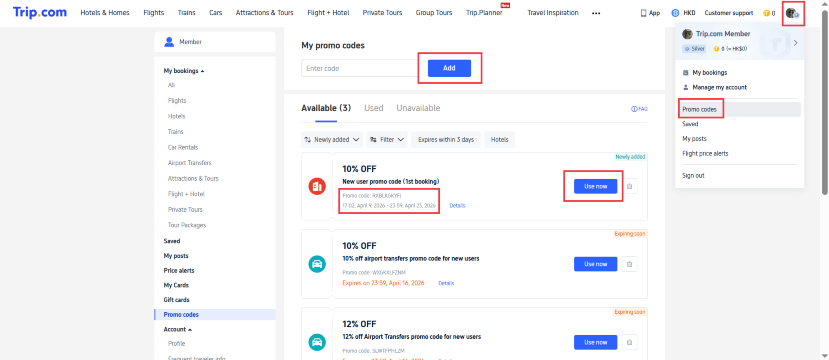Open My Cards in sidebar
Viewport: 829px width, 360px height.
(x=176, y=285)
